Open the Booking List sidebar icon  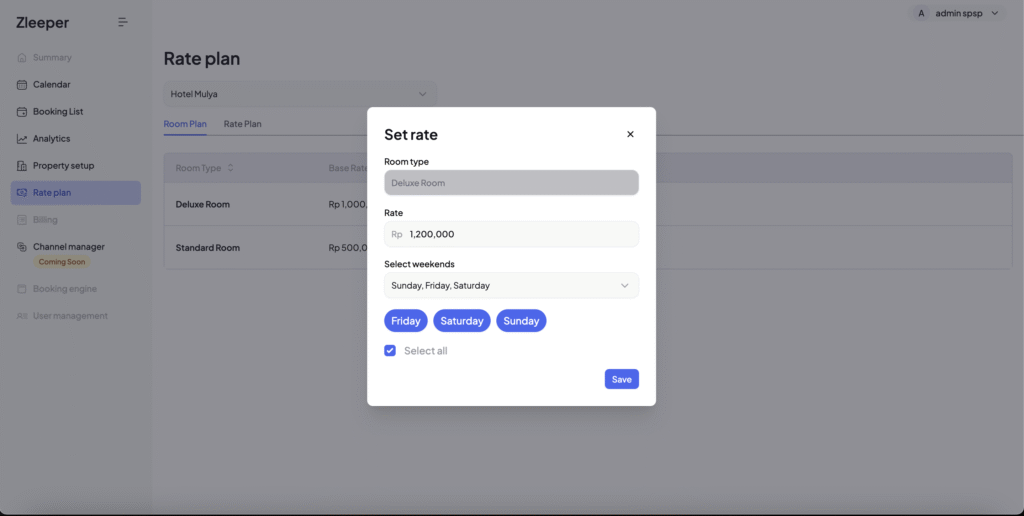point(22,112)
